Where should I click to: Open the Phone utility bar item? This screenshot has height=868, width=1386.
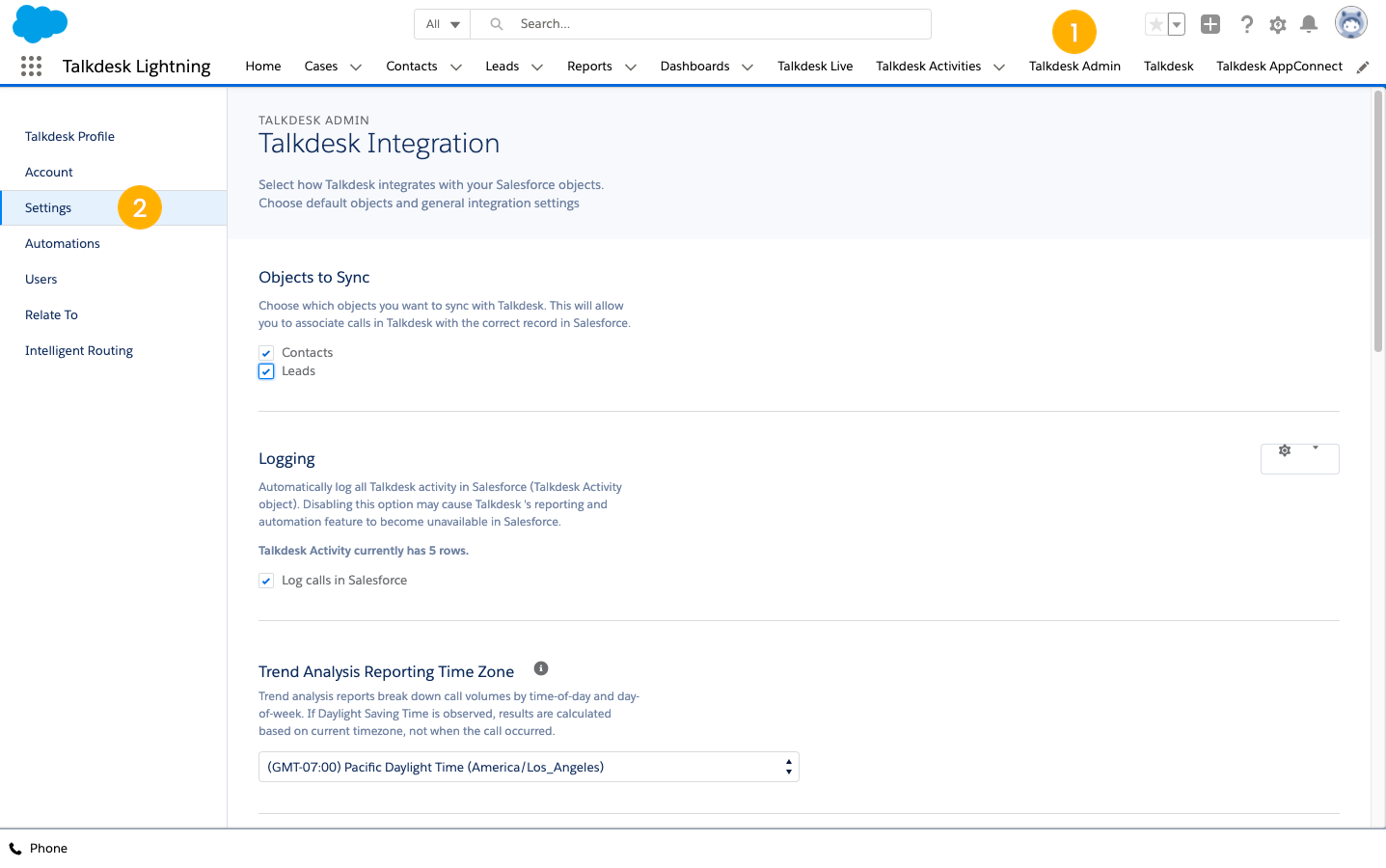tap(39, 848)
